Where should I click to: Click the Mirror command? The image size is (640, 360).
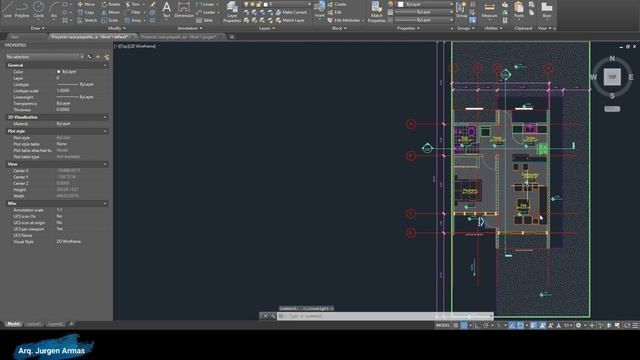click(111, 12)
